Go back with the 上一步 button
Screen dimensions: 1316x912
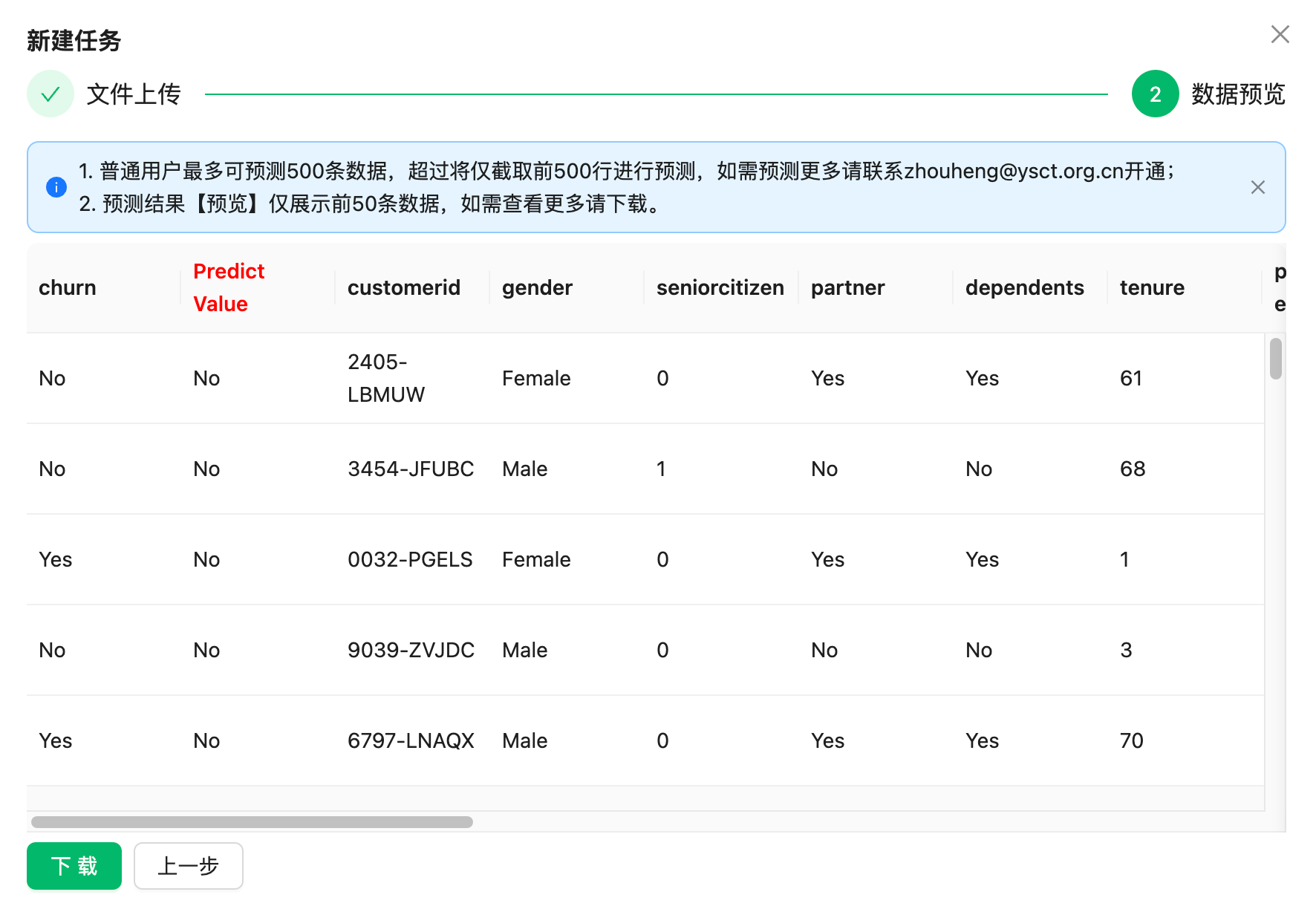(188, 866)
